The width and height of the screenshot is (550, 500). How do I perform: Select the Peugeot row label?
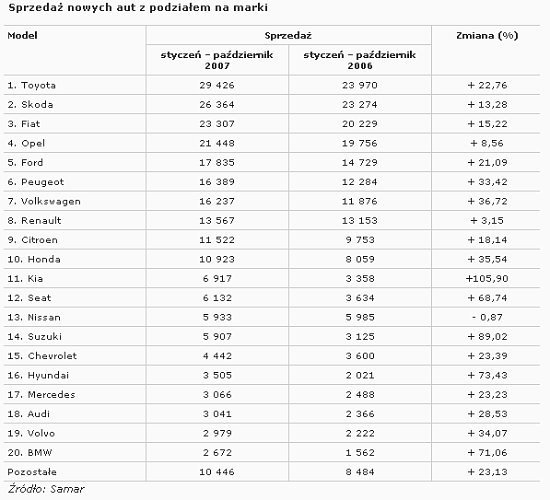click(36, 182)
